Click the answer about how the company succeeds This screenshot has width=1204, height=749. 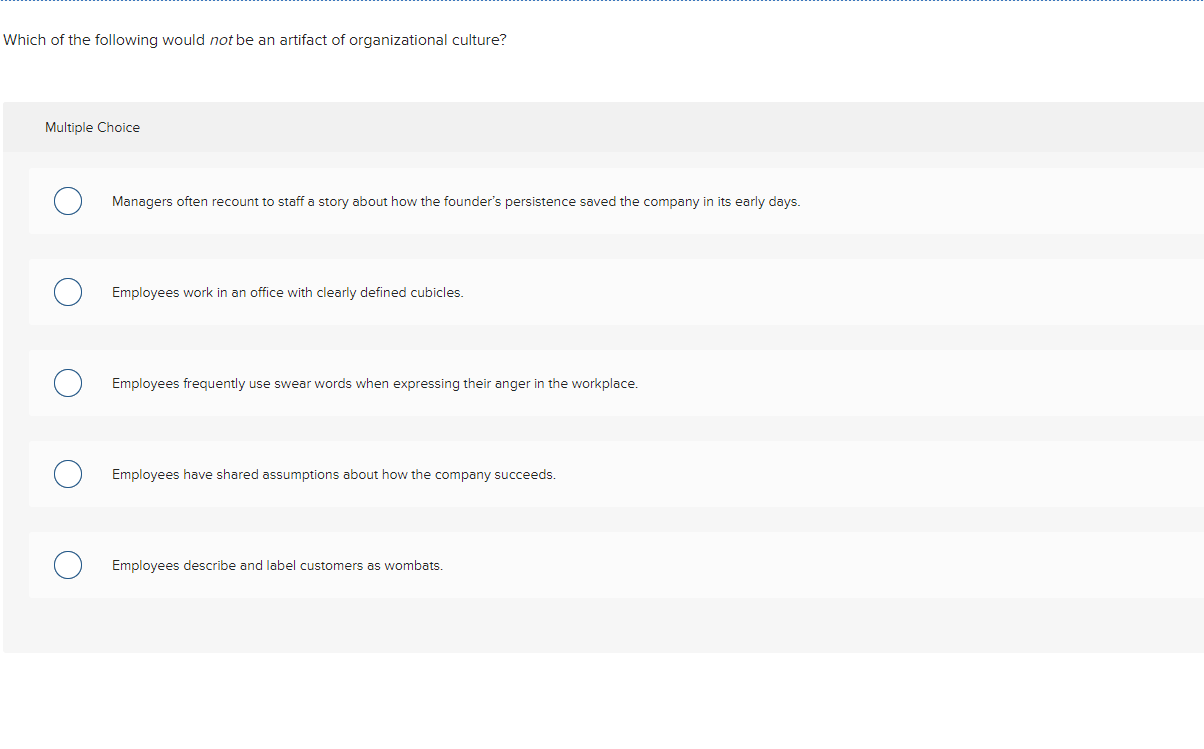pyautogui.click(x=334, y=474)
